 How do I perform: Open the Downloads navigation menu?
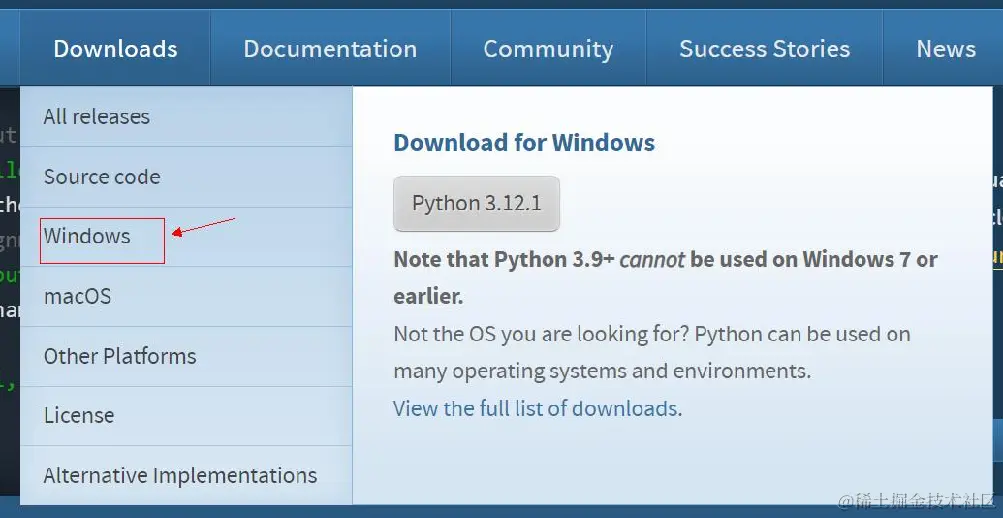(115, 49)
